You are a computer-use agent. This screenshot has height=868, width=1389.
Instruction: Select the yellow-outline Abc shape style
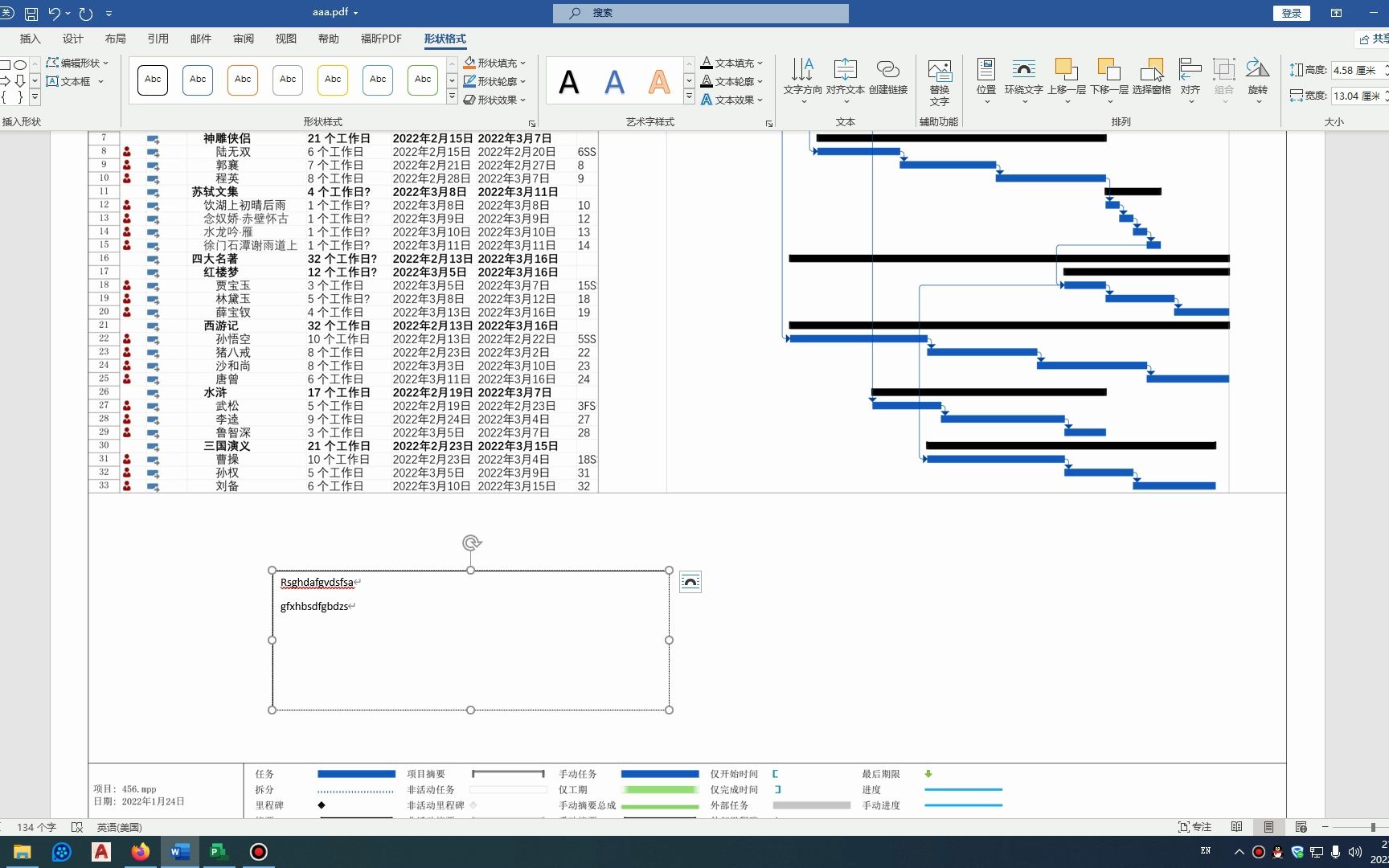(333, 80)
